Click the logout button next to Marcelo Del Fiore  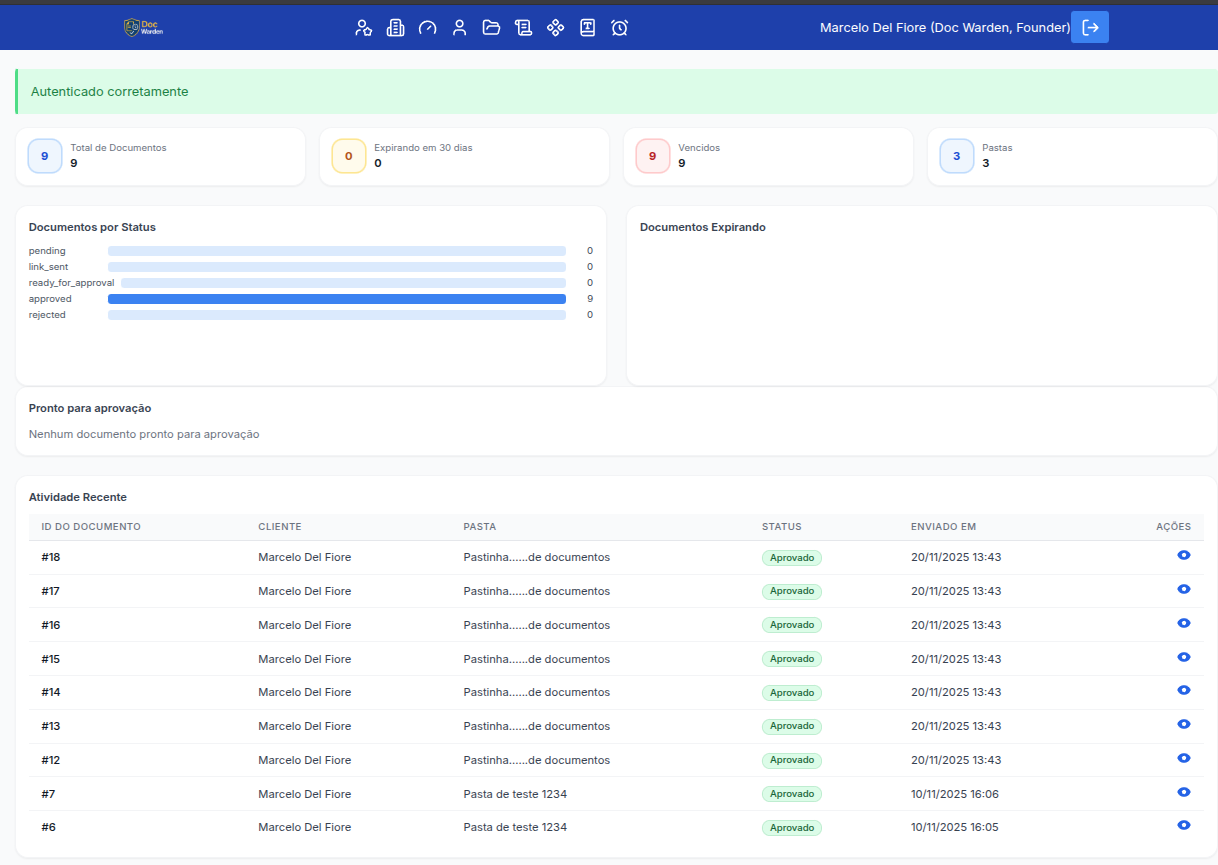[1090, 27]
